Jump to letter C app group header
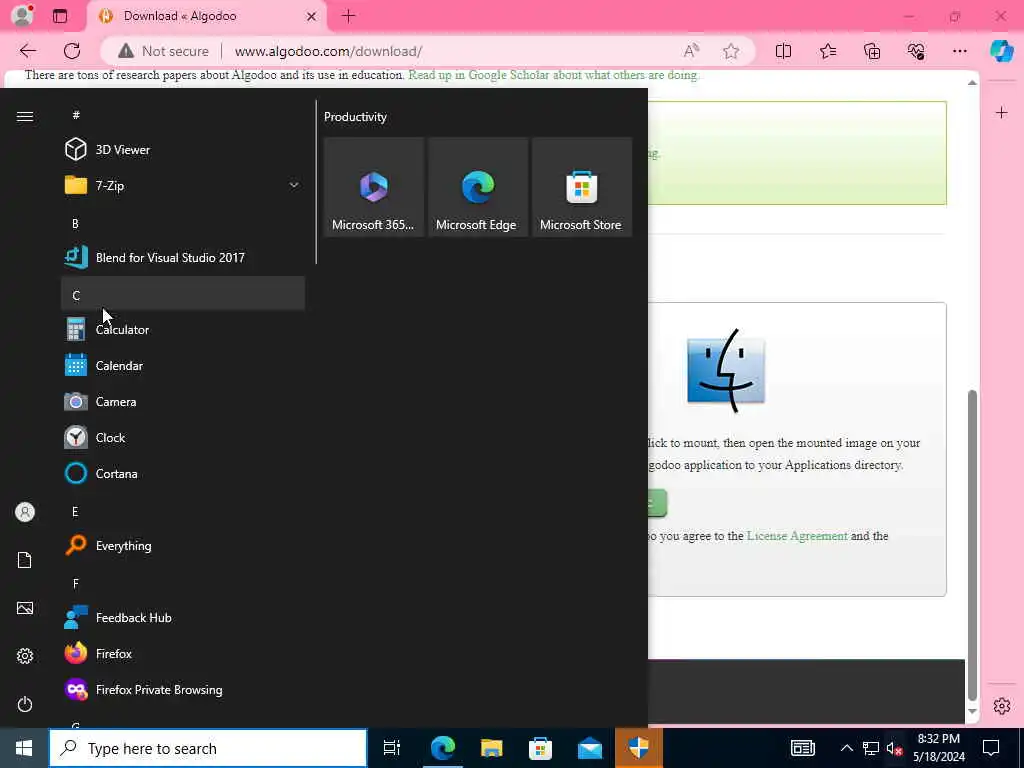1024x768 pixels. 183,293
